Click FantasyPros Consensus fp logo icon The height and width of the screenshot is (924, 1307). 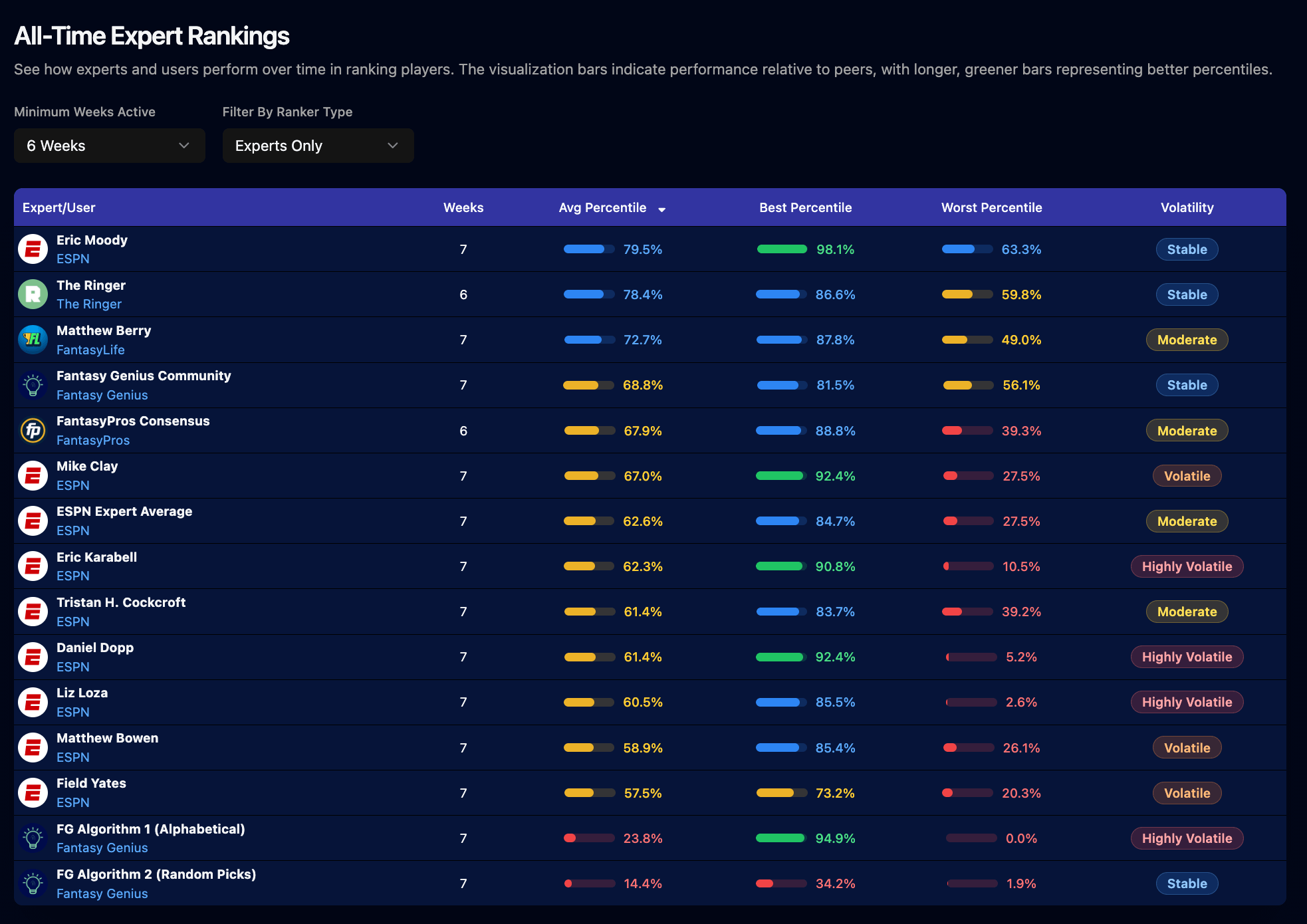(33, 431)
